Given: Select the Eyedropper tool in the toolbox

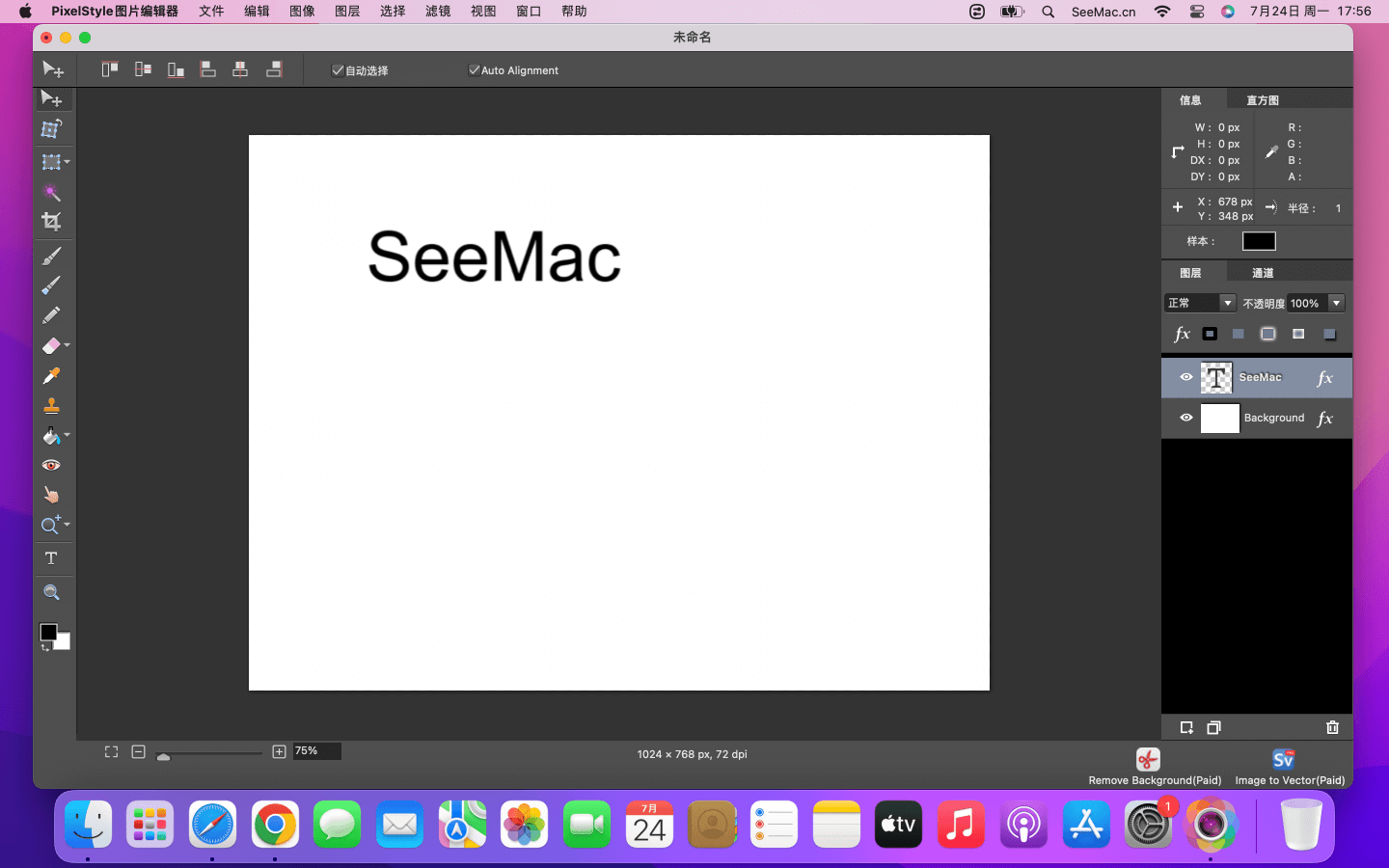Looking at the screenshot, I should tap(51, 376).
